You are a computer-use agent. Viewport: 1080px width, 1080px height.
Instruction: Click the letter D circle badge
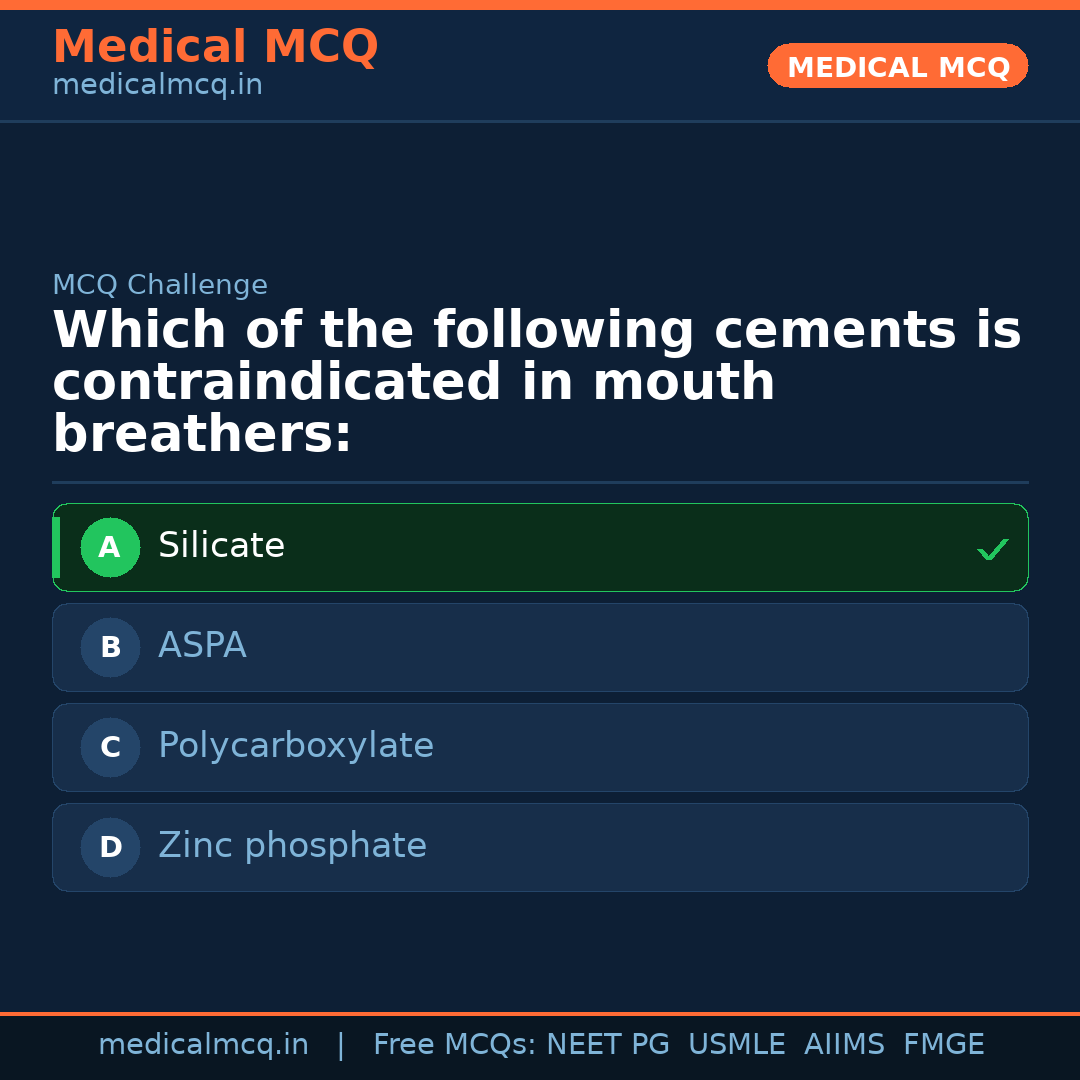[x=110, y=847]
